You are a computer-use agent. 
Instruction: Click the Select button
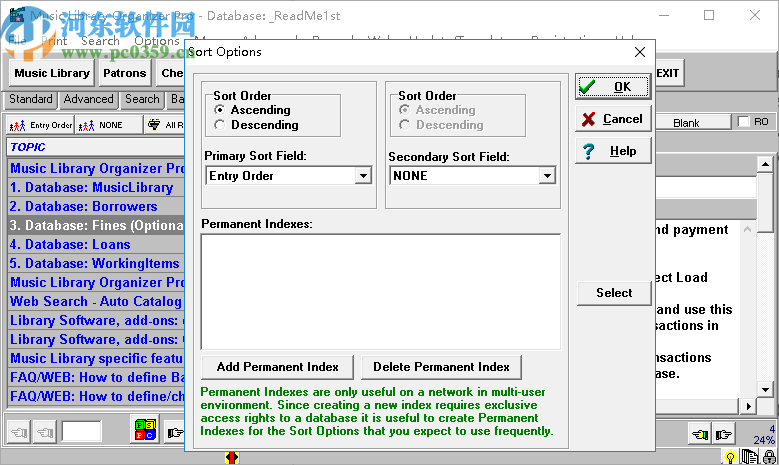(x=614, y=293)
